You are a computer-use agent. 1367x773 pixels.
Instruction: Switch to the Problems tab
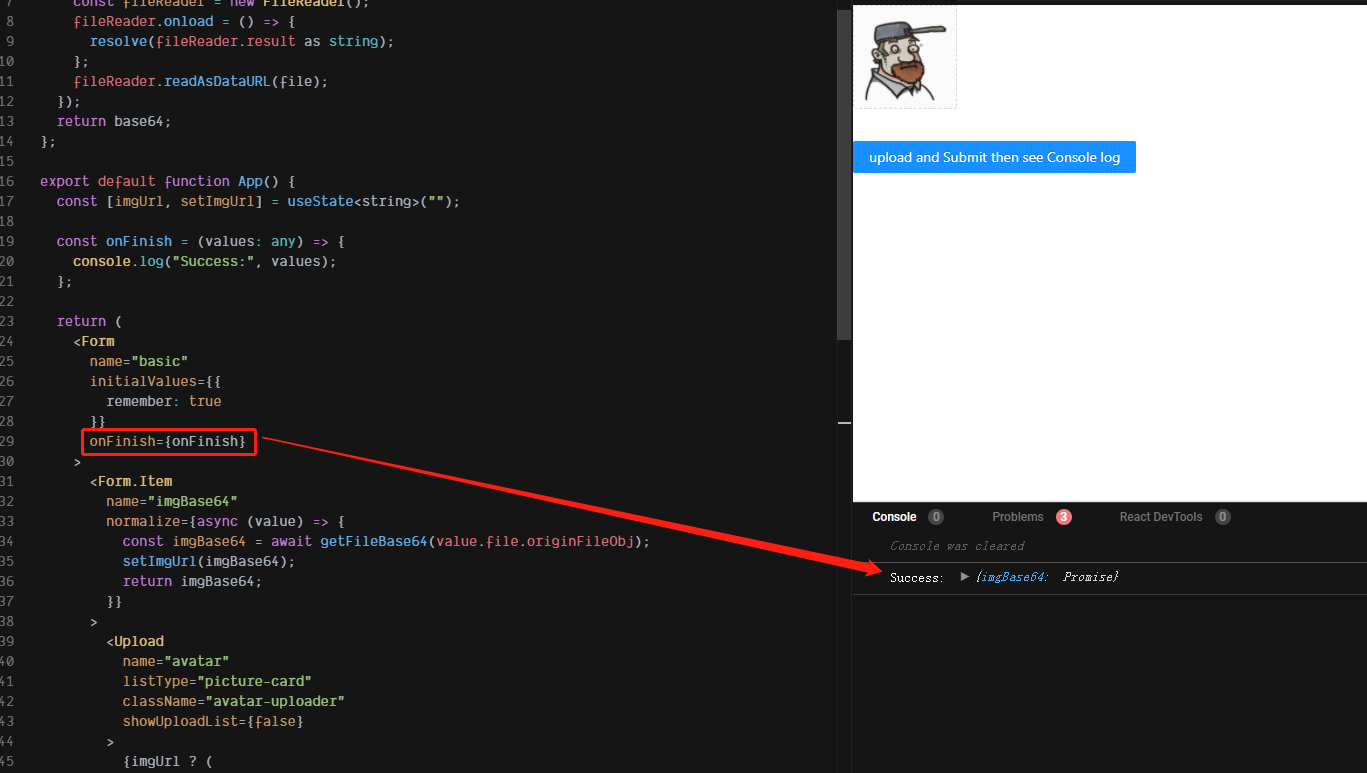pos(1018,517)
